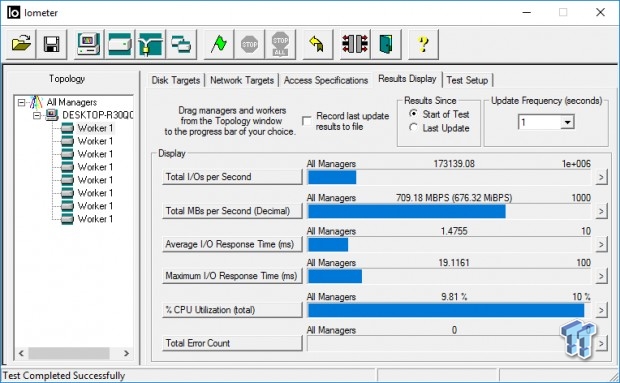Viewport: 620px width, 383px height.
Task: Select the Results Display tab
Action: (x=407, y=79)
